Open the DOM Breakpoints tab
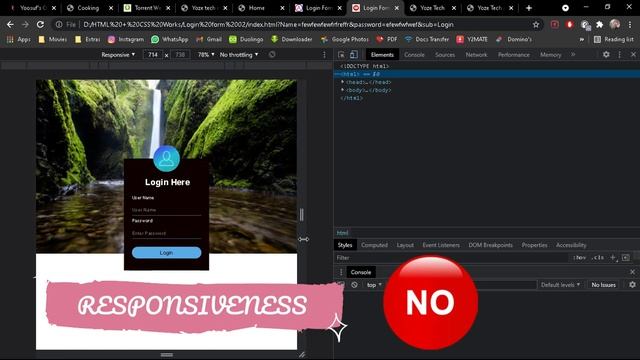Screen dimensions: 640x360 tap(490, 245)
